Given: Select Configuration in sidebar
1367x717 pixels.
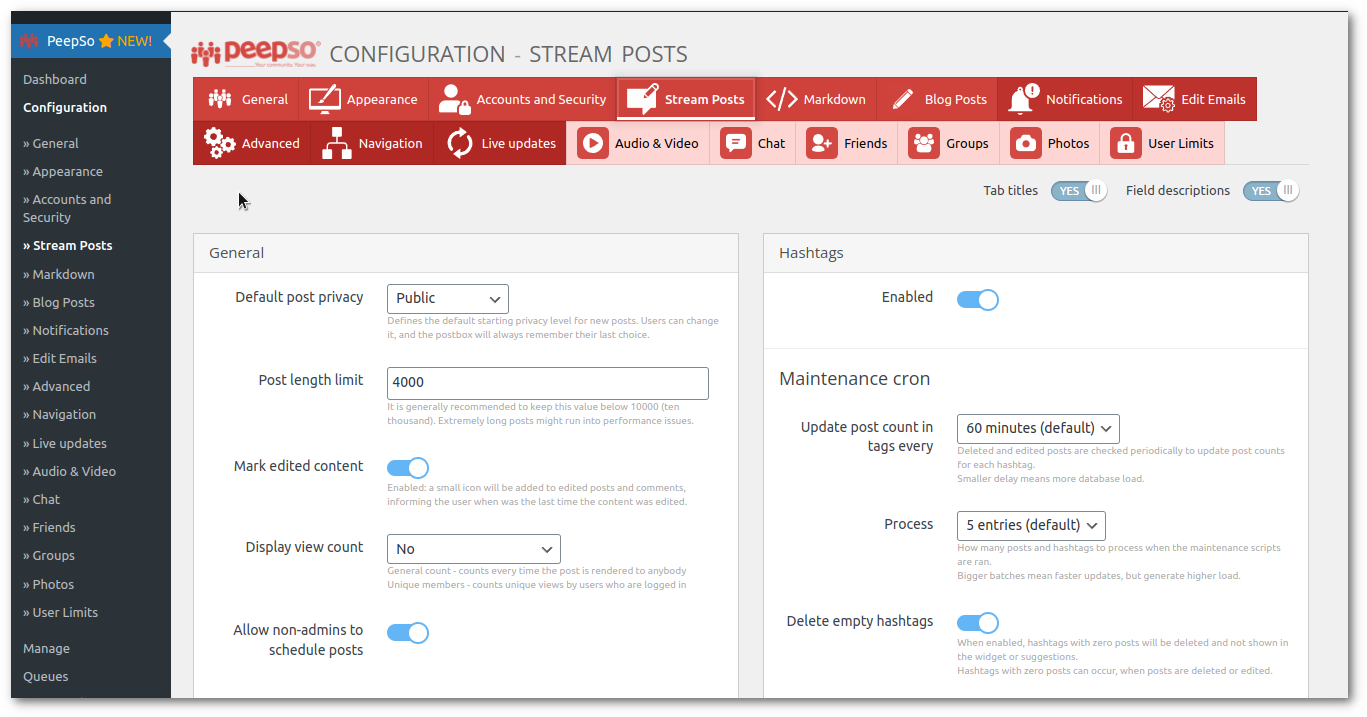Looking at the screenshot, I should pos(65,107).
